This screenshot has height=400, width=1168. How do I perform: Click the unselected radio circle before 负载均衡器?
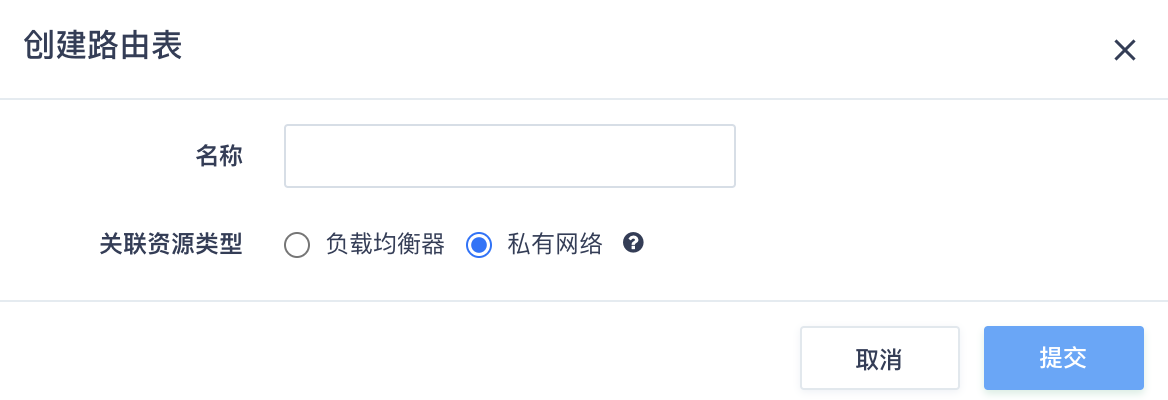pyautogui.click(x=296, y=244)
